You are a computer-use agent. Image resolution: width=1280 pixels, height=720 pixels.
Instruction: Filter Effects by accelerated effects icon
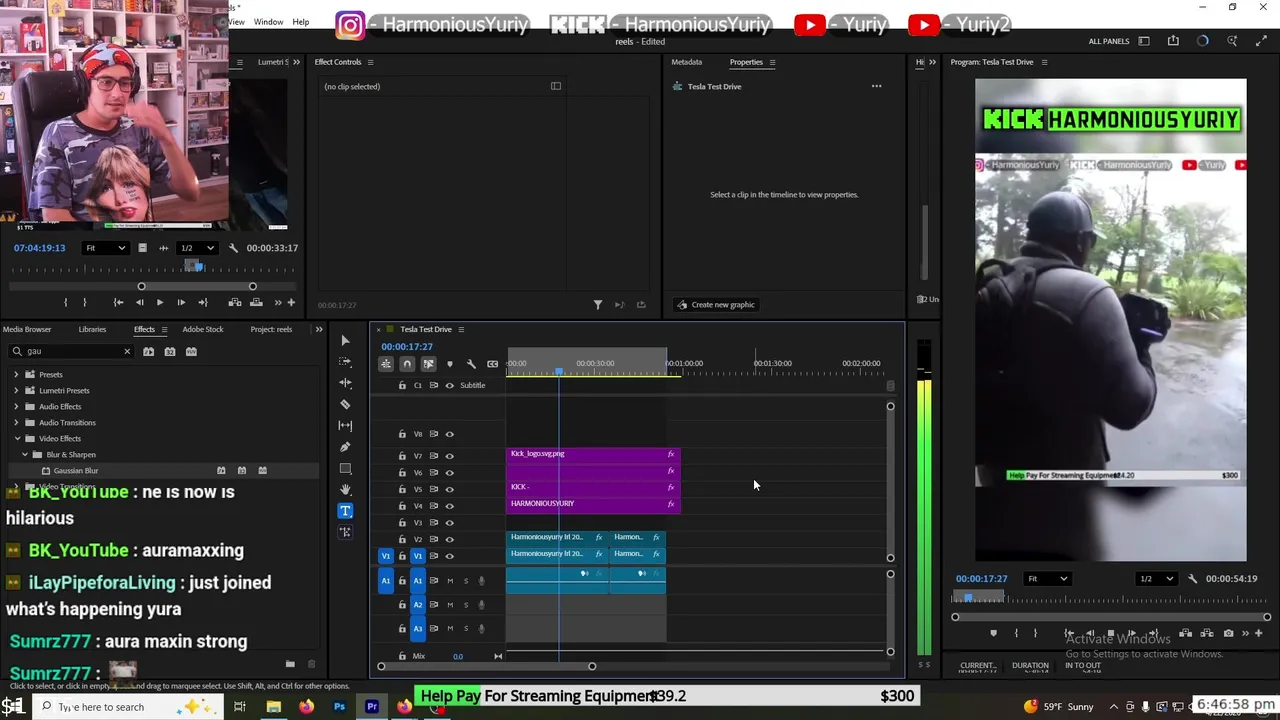[x=148, y=352]
